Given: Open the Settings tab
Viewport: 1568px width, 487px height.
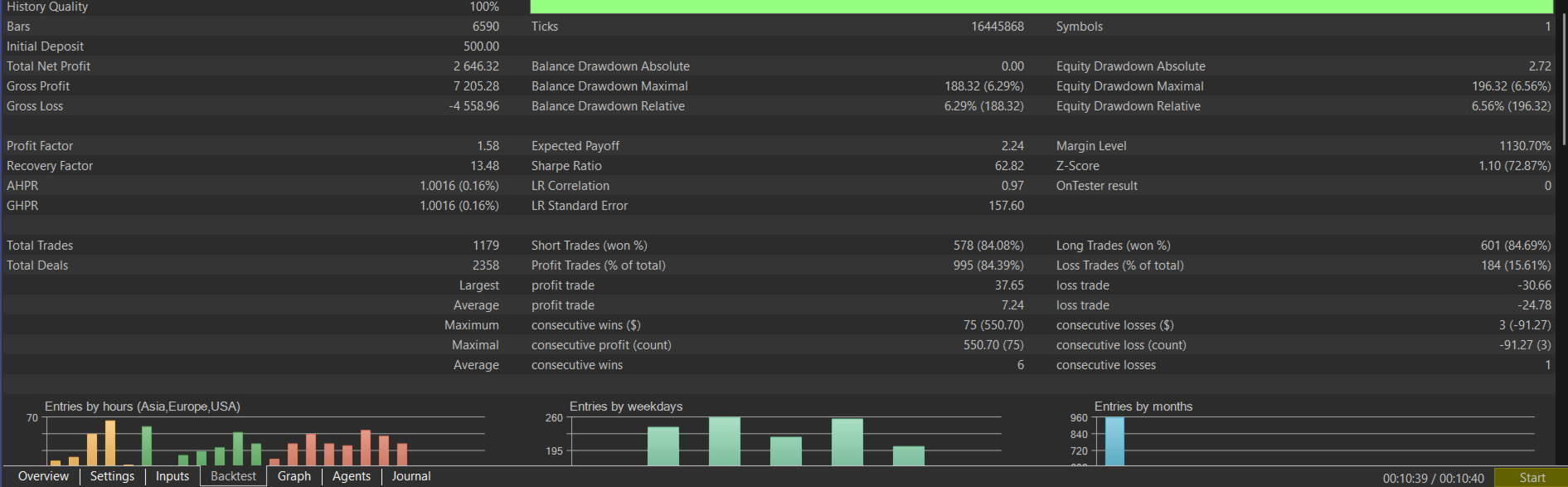Looking at the screenshot, I should pyautogui.click(x=112, y=476).
